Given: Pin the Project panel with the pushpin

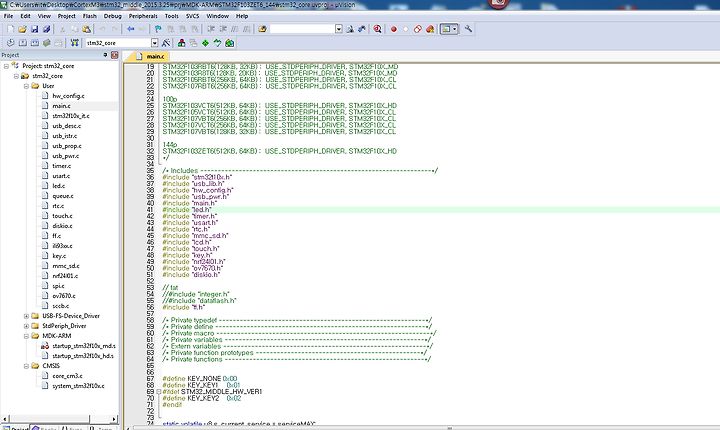Looking at the screenshot, I should tap(105, 55).
